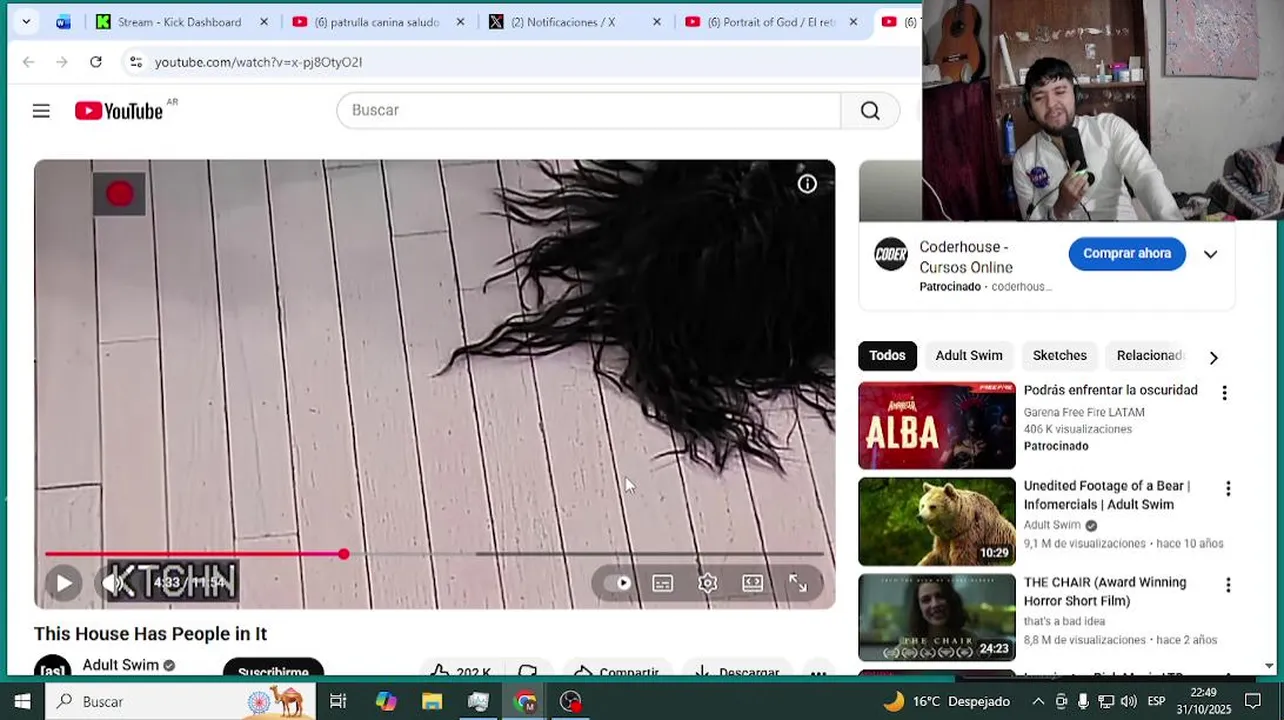The height and width of the screenshot is (720, 1284).
Task: View site information icon in address bar
Action: [136, 62]
